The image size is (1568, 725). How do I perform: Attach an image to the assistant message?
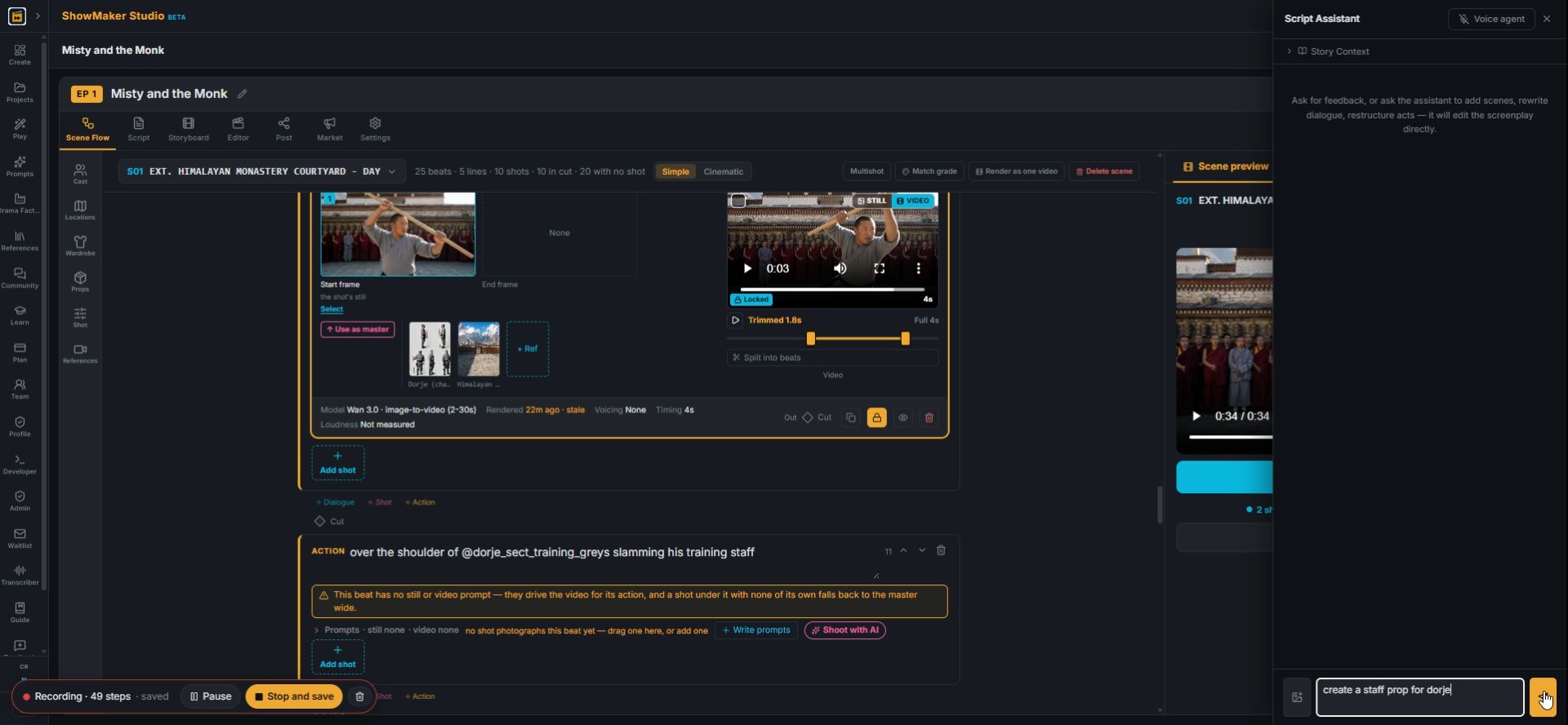pos(1297,697)
